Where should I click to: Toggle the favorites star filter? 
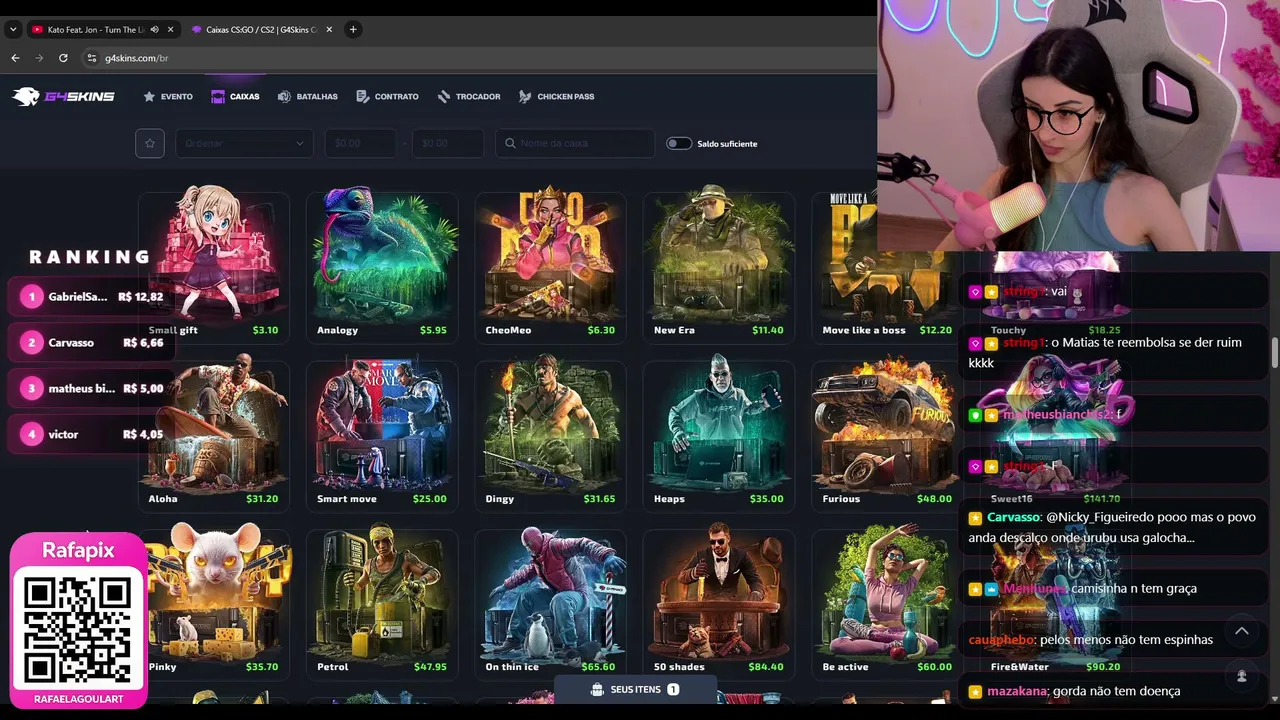[x=150, y=143]
